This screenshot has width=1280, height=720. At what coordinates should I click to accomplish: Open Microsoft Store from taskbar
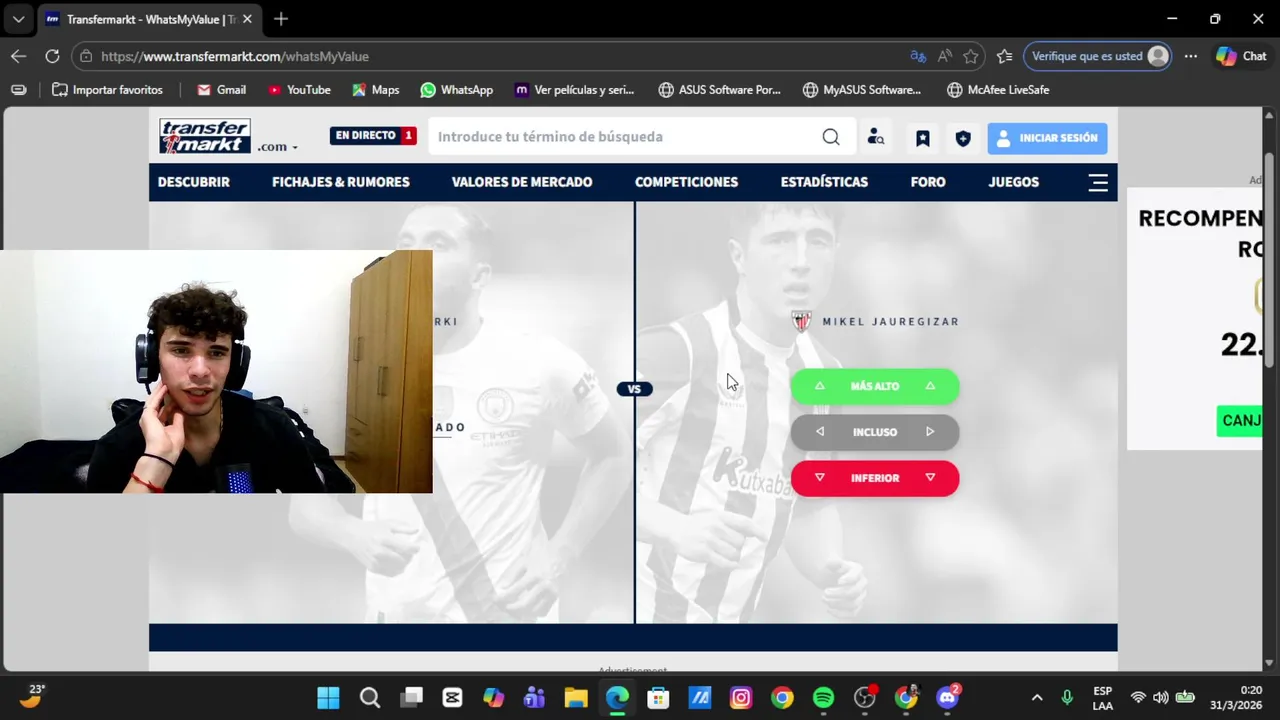point(658,698)
